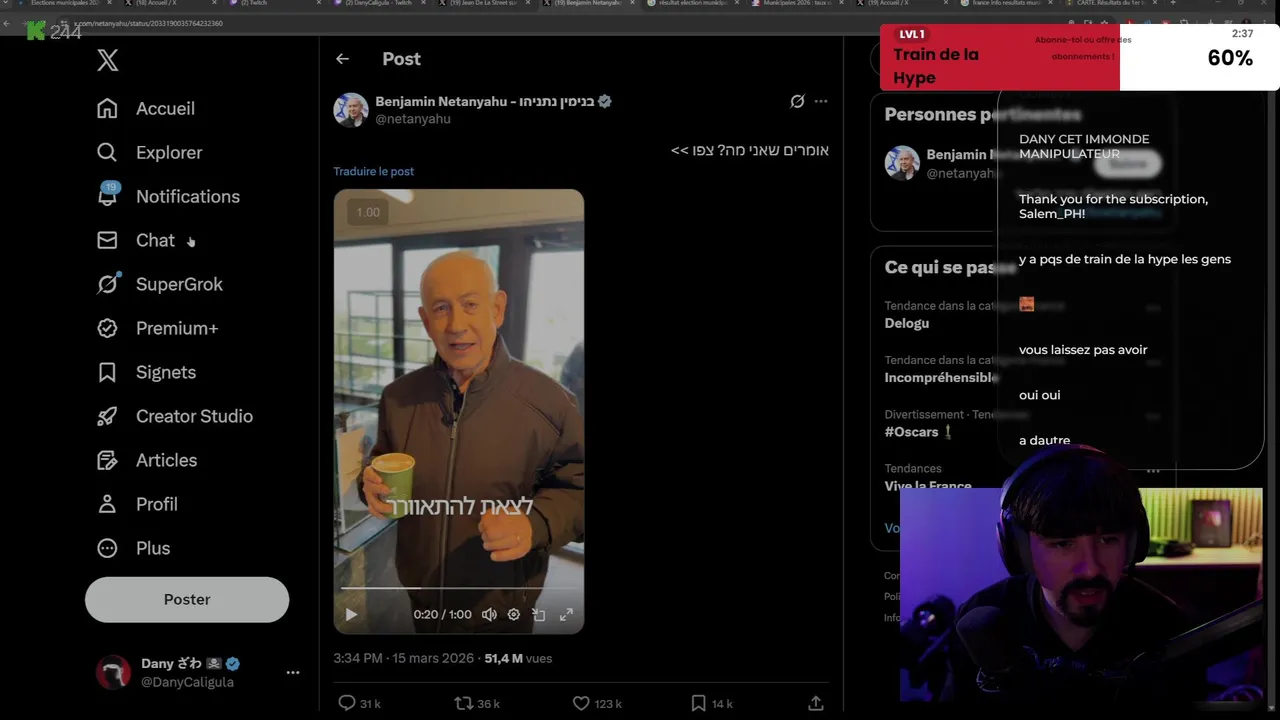Play the video
This screenshot has height=720, width=1280.
tap(351, 614)
